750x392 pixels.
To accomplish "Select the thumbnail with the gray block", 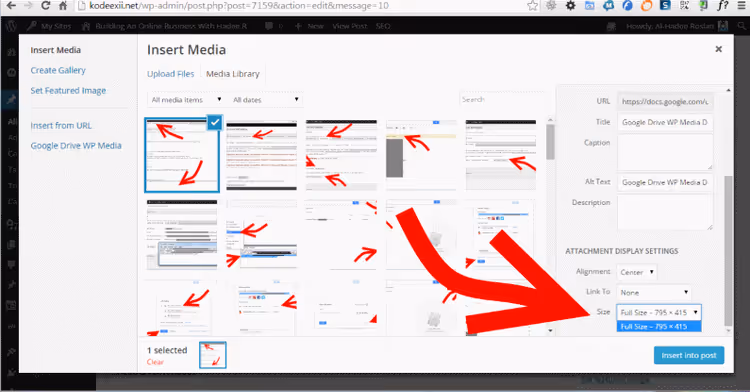I will pyautogui.click(x=421, y=155).
